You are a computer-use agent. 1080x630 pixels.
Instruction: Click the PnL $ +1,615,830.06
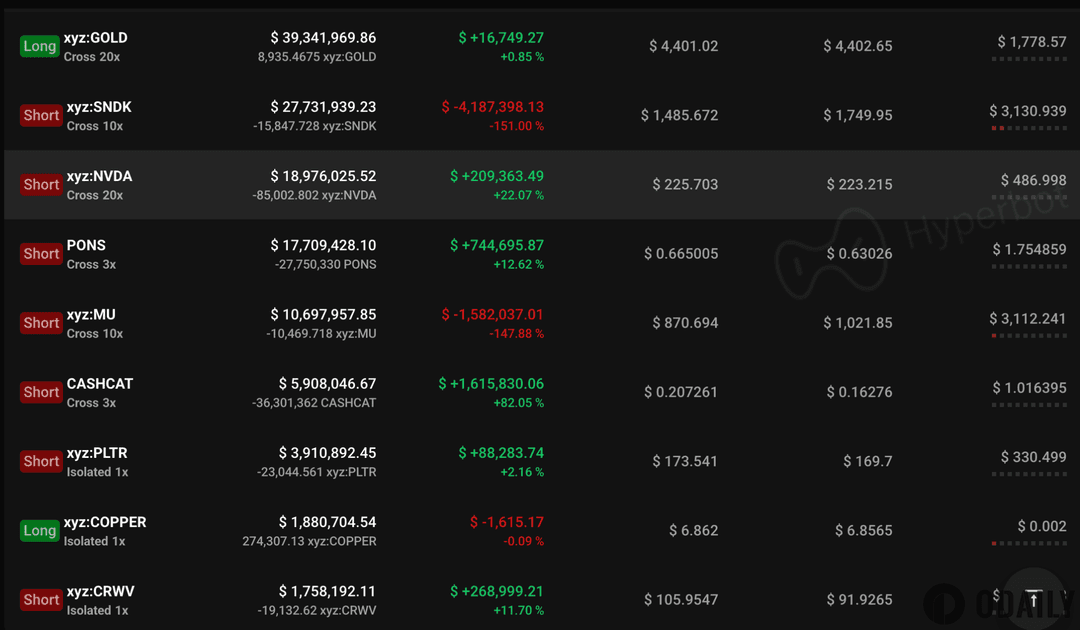coord(491,384)
